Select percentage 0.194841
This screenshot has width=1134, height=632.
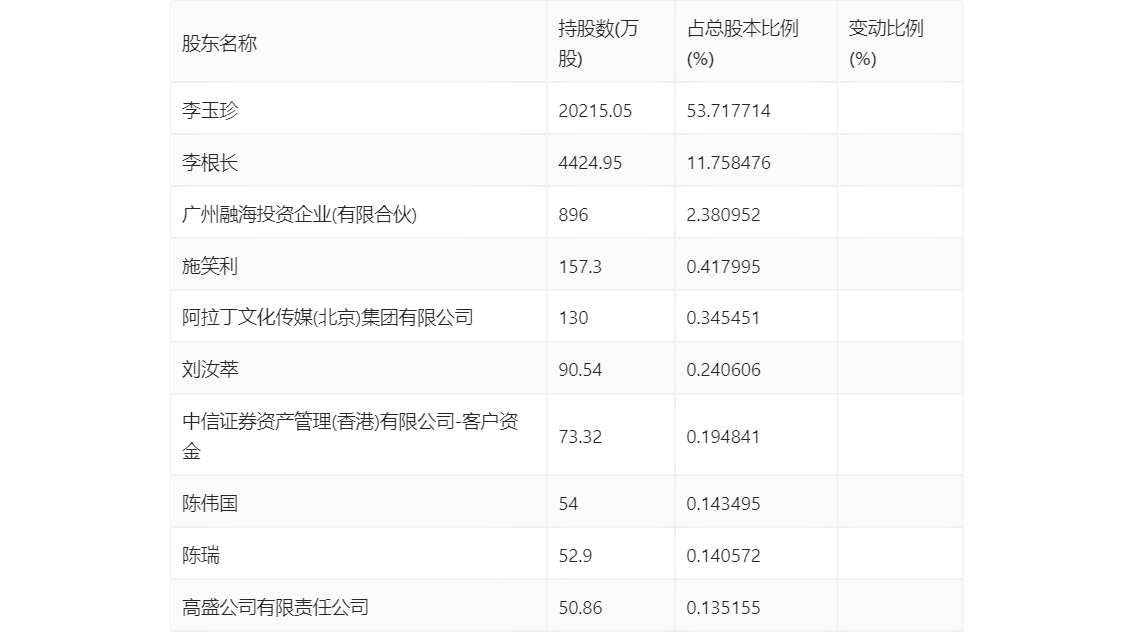(x=723, y=437)
